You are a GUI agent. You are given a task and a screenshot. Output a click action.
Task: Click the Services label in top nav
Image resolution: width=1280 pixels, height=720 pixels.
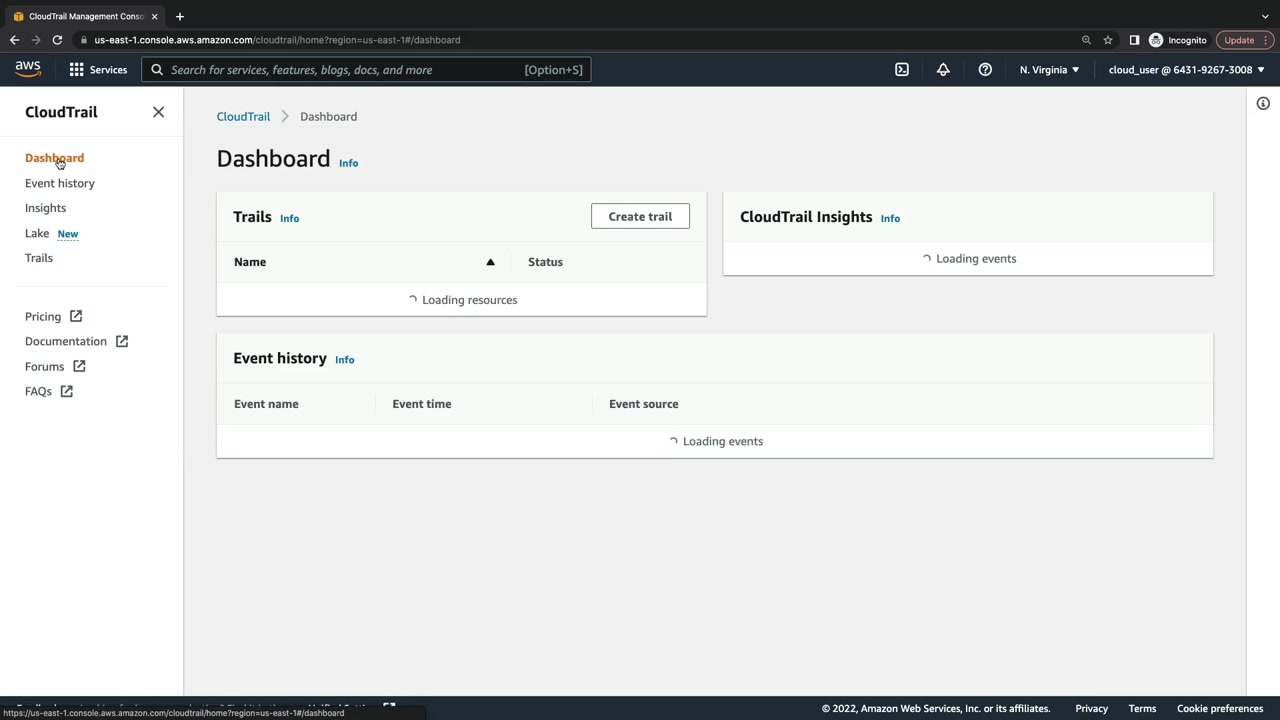[108, 70]
